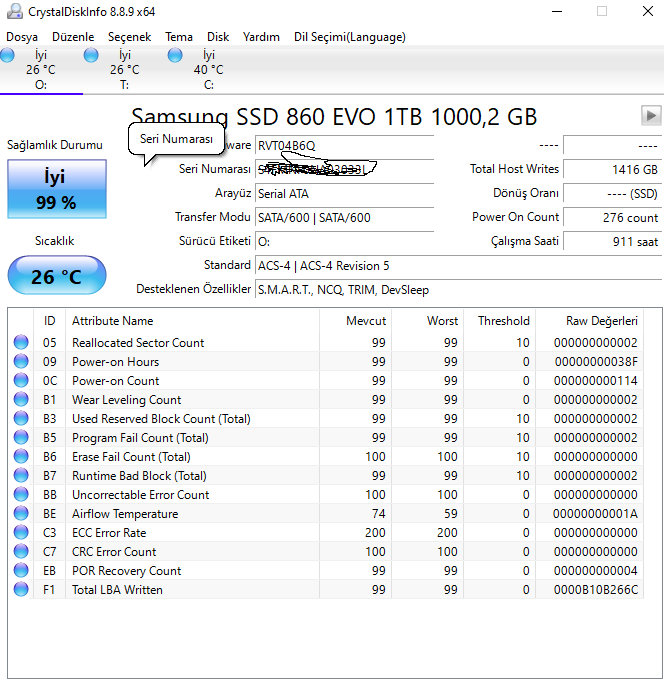This screenshot has width=664, height=679.
Task: Click the Samsung SSD 860 EVO title
Action: [x=334, y=116]
